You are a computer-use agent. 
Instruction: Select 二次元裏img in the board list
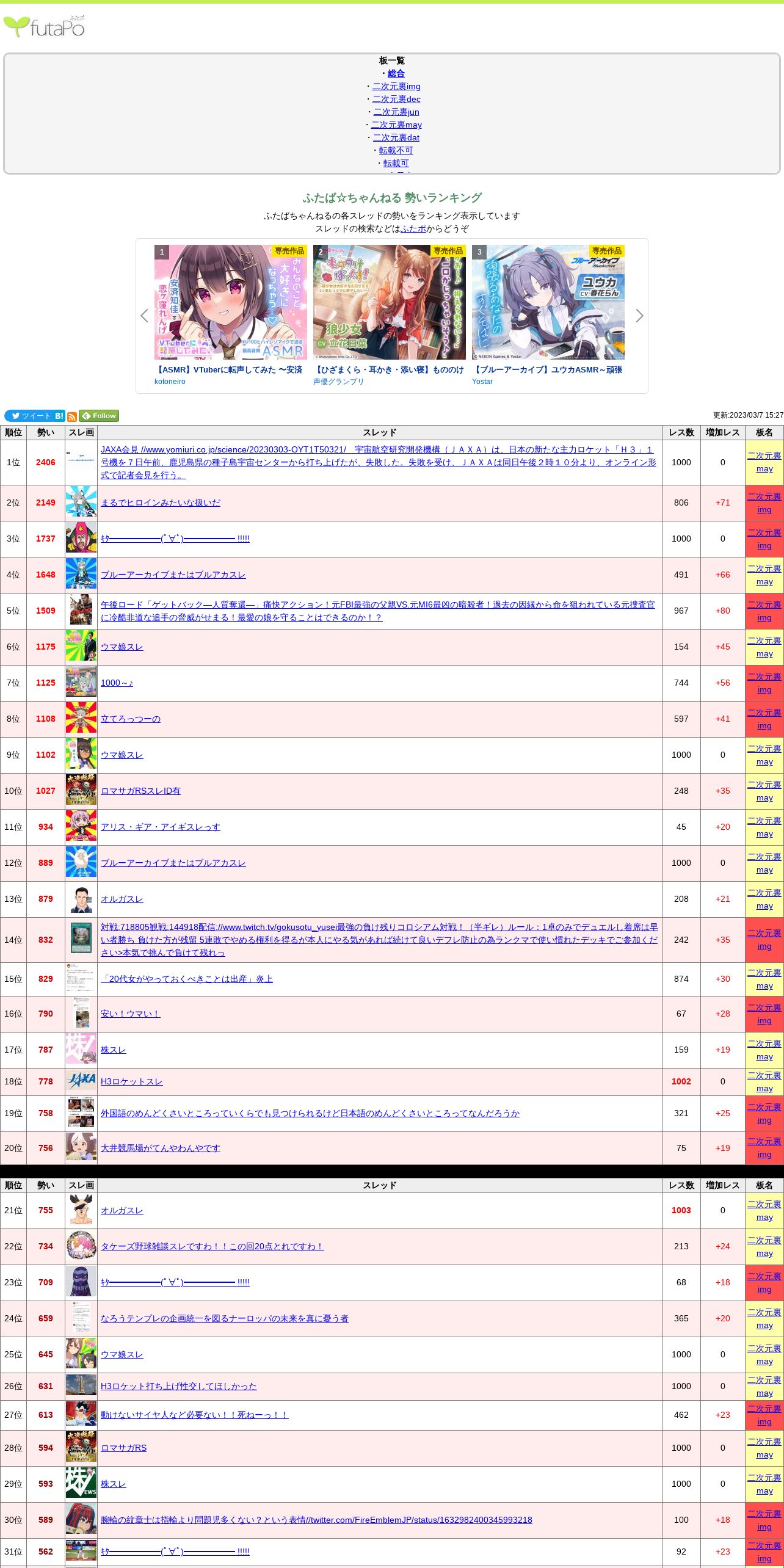396,86
